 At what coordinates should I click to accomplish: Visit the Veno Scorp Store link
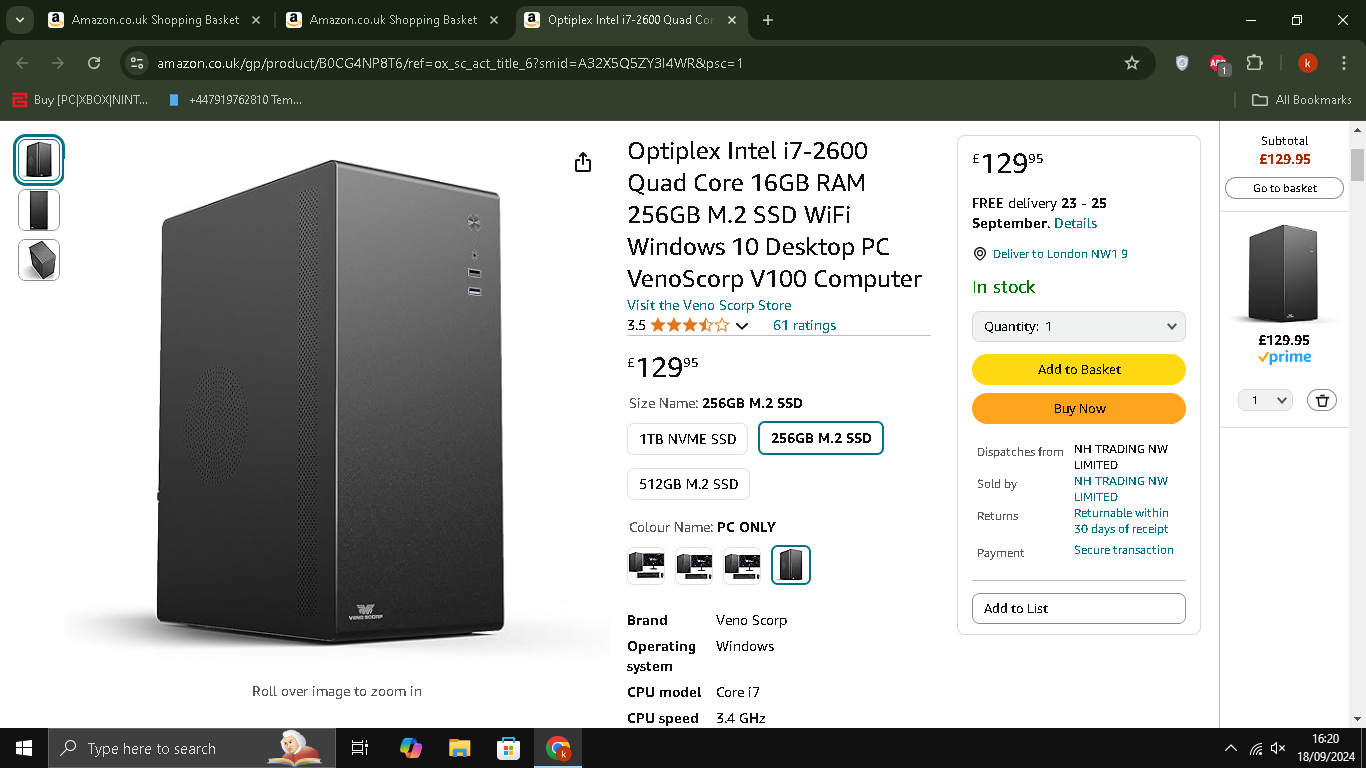tap(709, 305)
